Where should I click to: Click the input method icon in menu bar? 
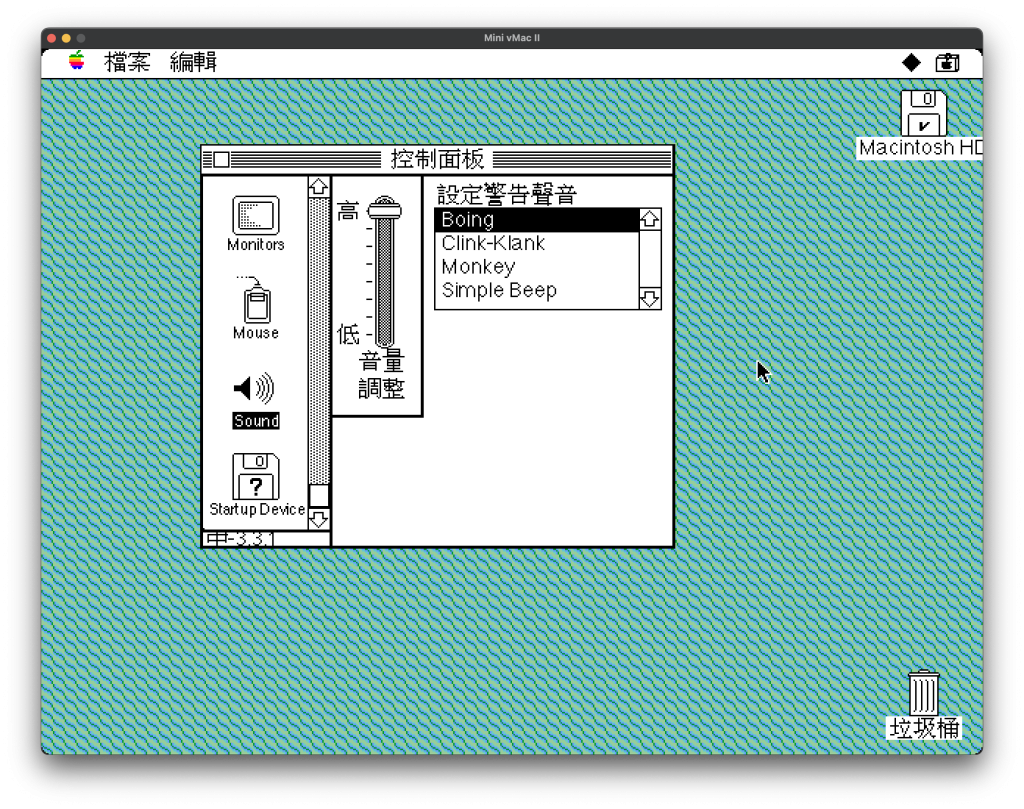[x=947, y=63]
